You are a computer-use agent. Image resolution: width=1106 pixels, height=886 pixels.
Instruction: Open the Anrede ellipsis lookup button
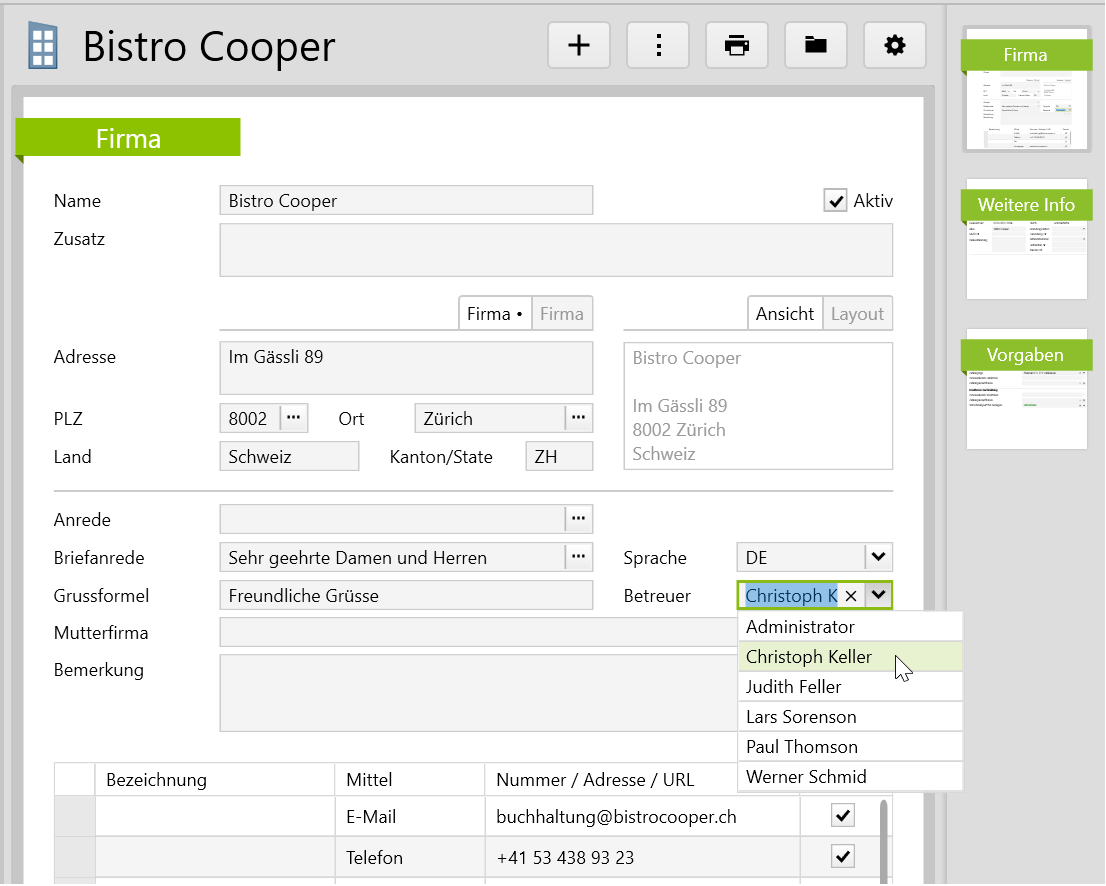pyautogui.click(x=579, y=519)
